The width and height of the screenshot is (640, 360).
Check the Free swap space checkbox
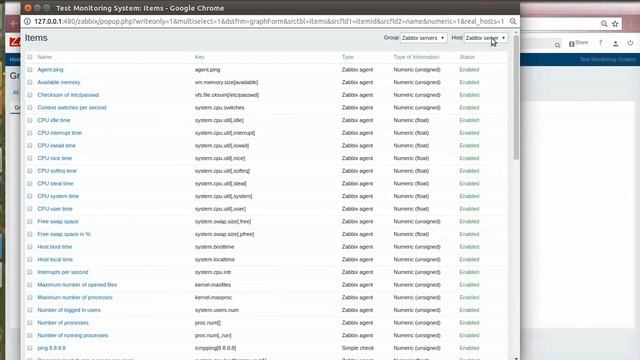[x=29, y=222]
